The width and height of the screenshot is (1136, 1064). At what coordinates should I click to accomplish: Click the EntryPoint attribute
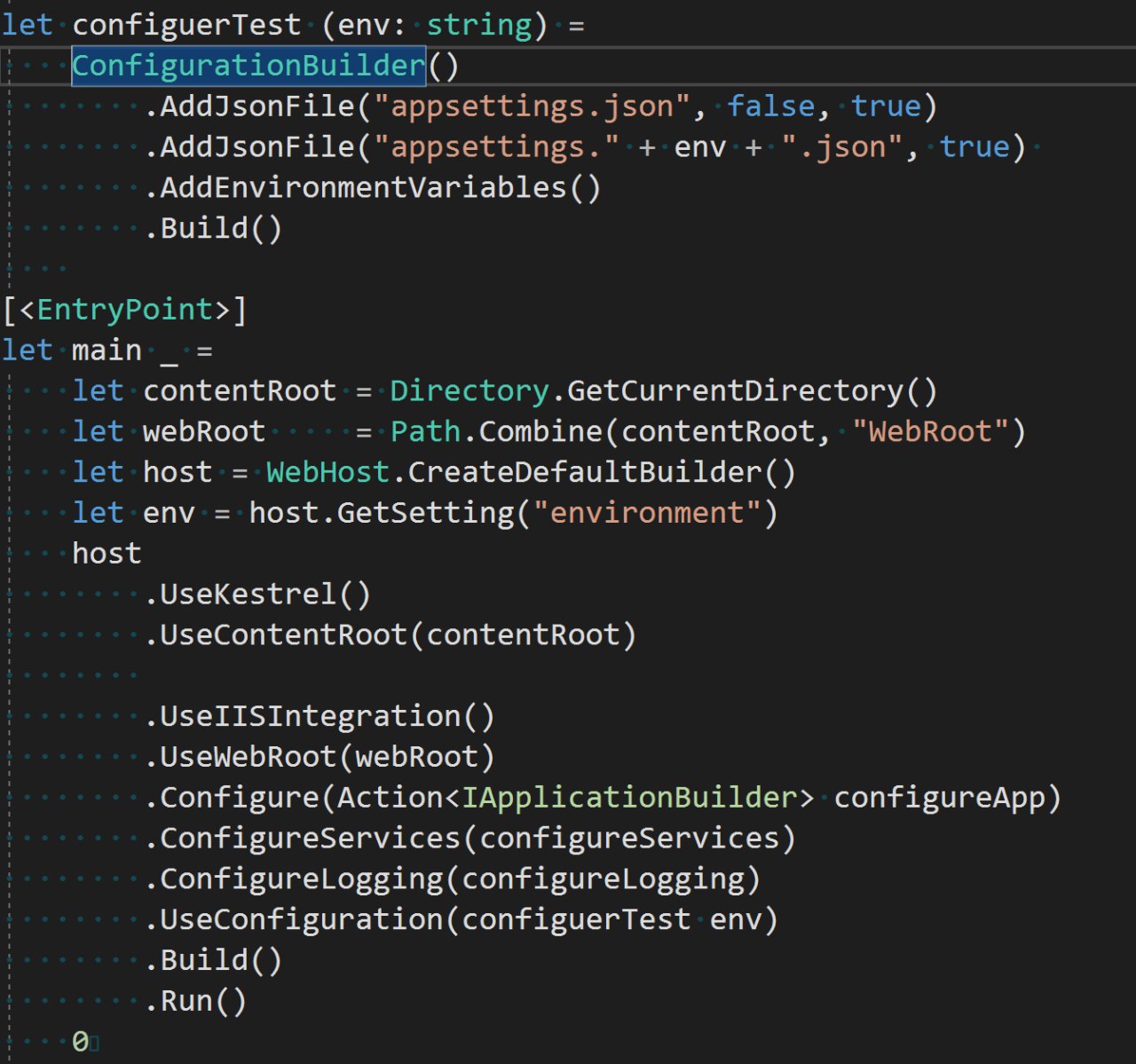(124, 310)
